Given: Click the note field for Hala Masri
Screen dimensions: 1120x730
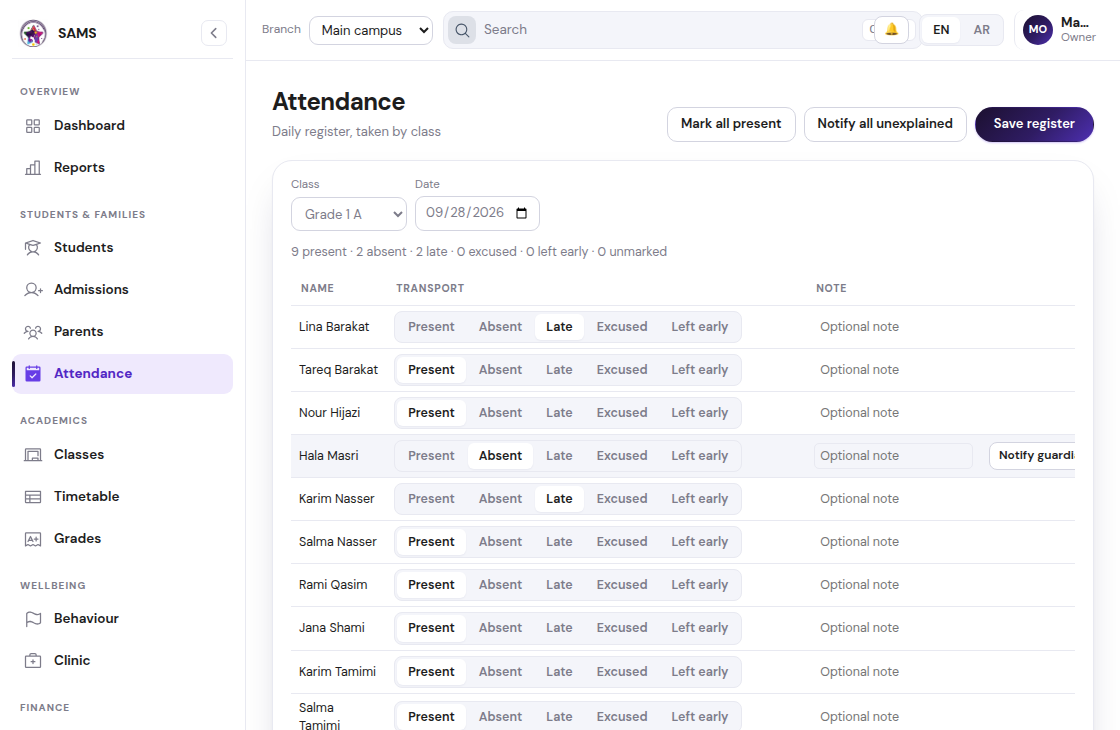Looking at the screenshot, I should 893,456.
